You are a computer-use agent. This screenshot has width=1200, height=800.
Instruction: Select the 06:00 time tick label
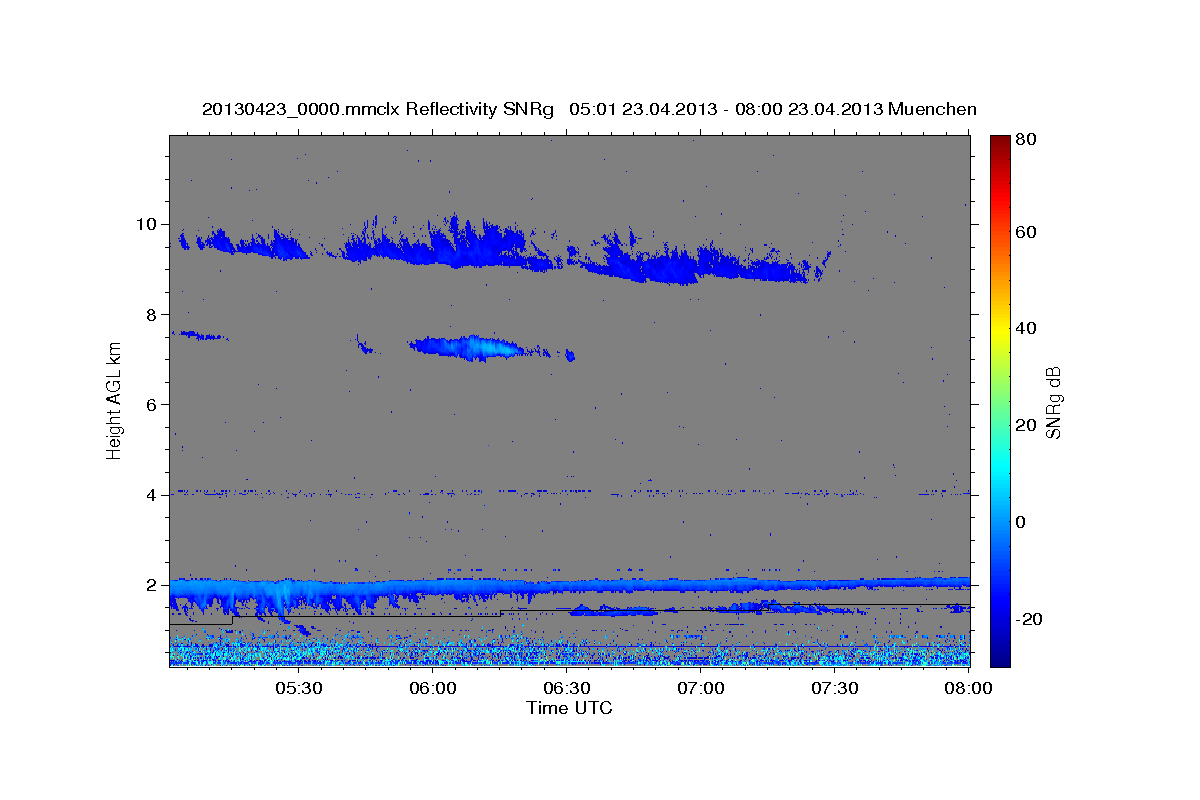(x=433, y=688)
